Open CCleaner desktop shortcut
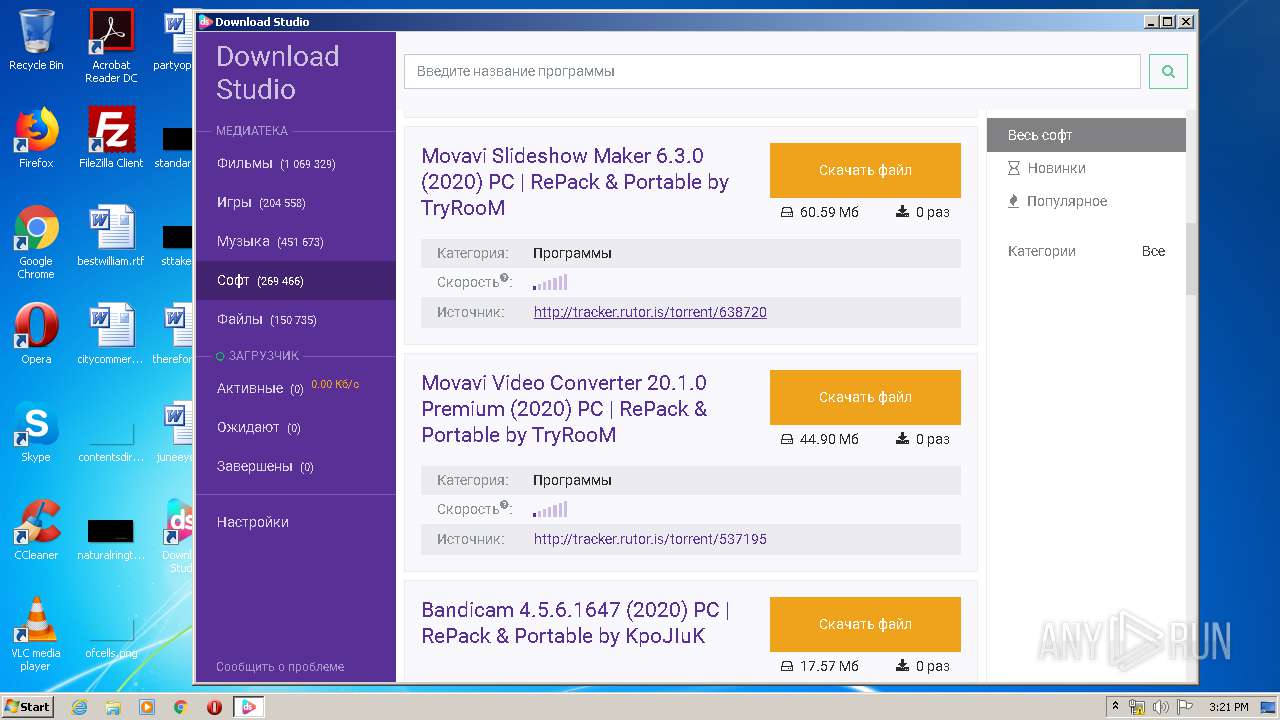 (36, 530)
